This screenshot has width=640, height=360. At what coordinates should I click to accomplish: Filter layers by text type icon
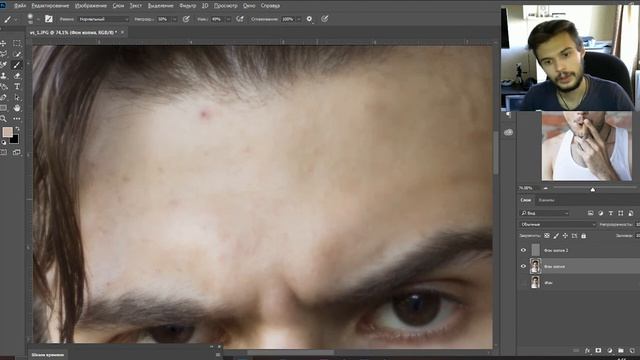[x=611, y=213]
